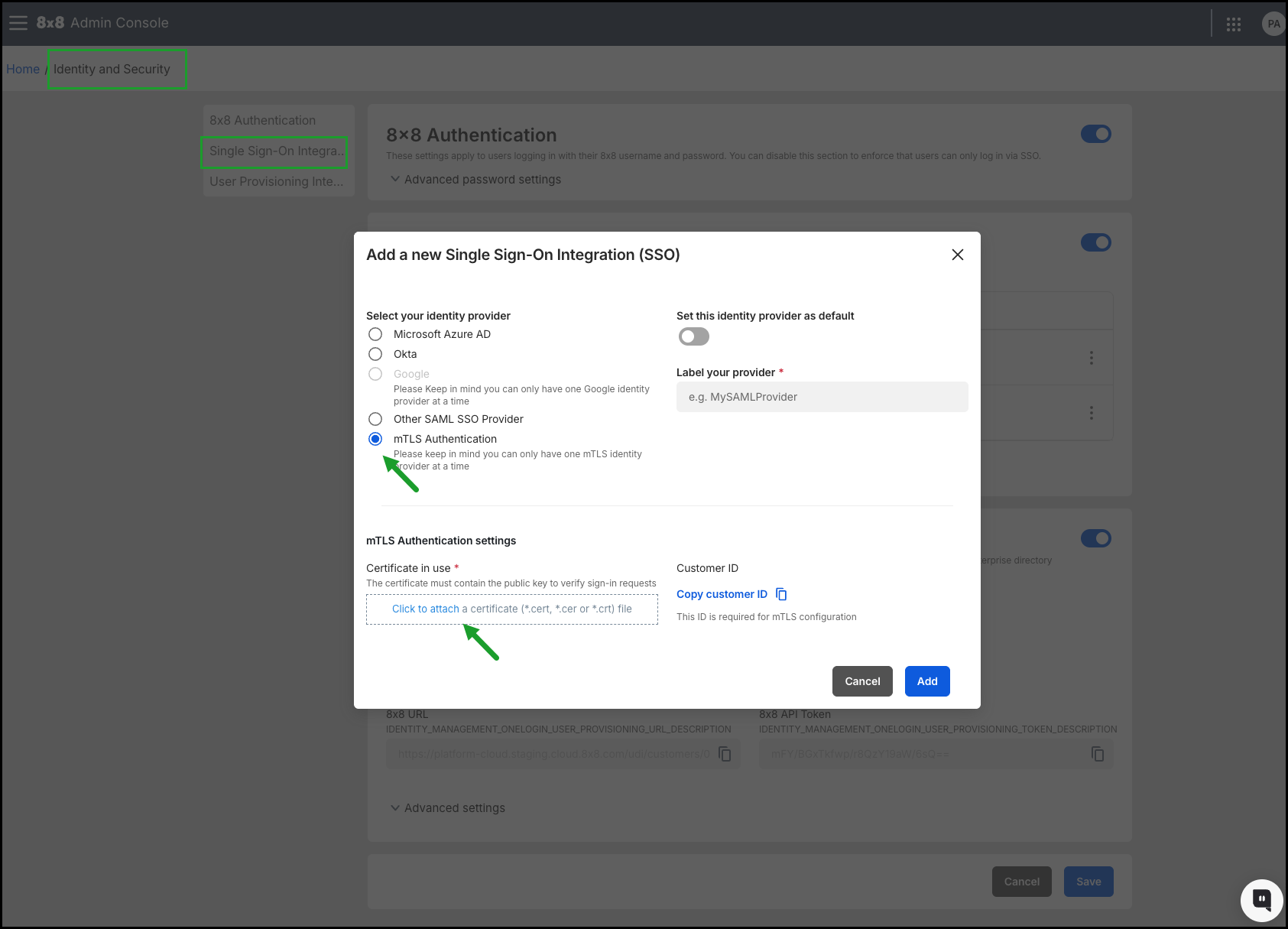The height and width of the screenshot is (929, 1288).
Task: Click copy icon next to customer ID
Action: 781,594
